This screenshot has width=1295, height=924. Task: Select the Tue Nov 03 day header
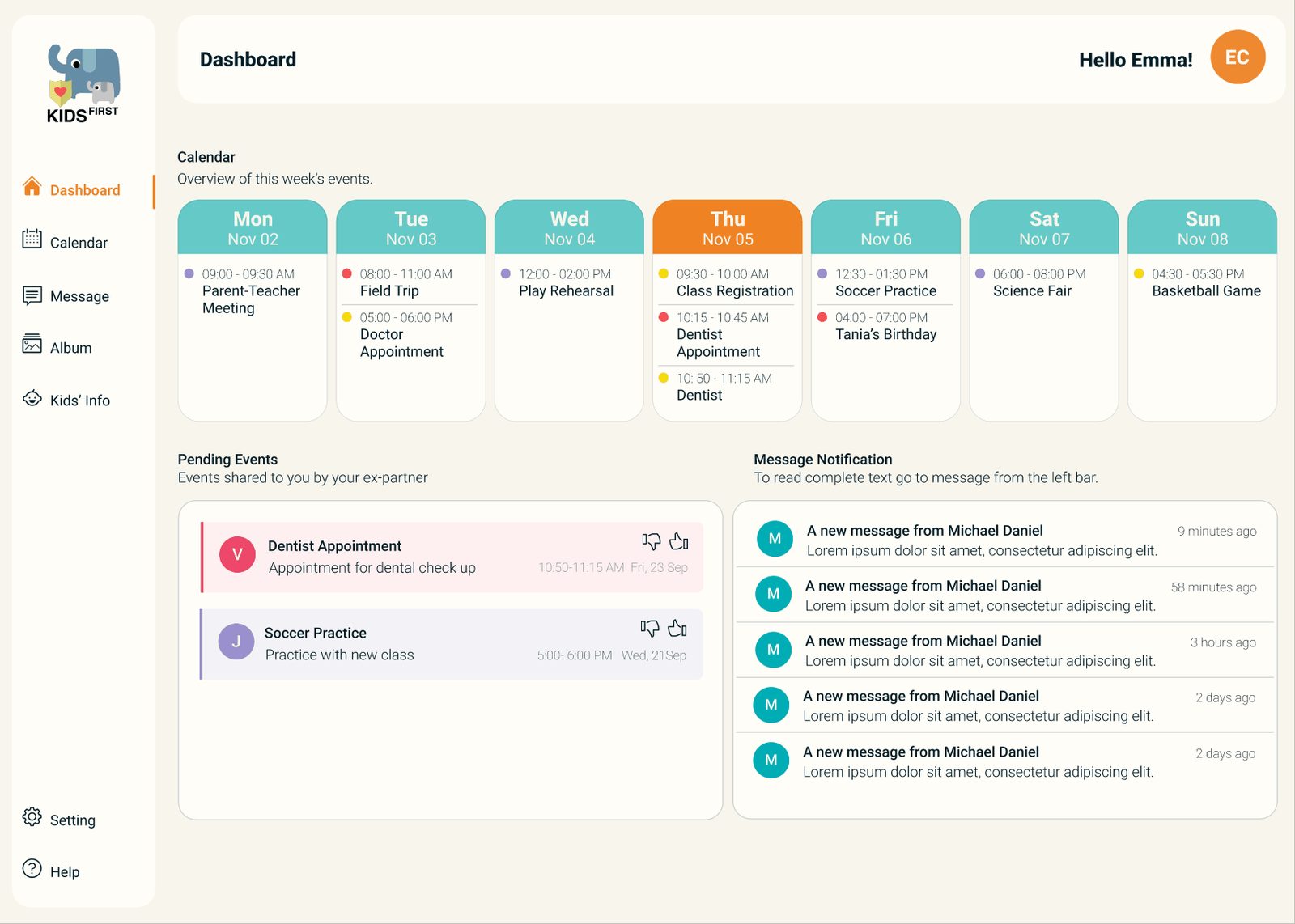pyautogui.click(x=411, y=227)
